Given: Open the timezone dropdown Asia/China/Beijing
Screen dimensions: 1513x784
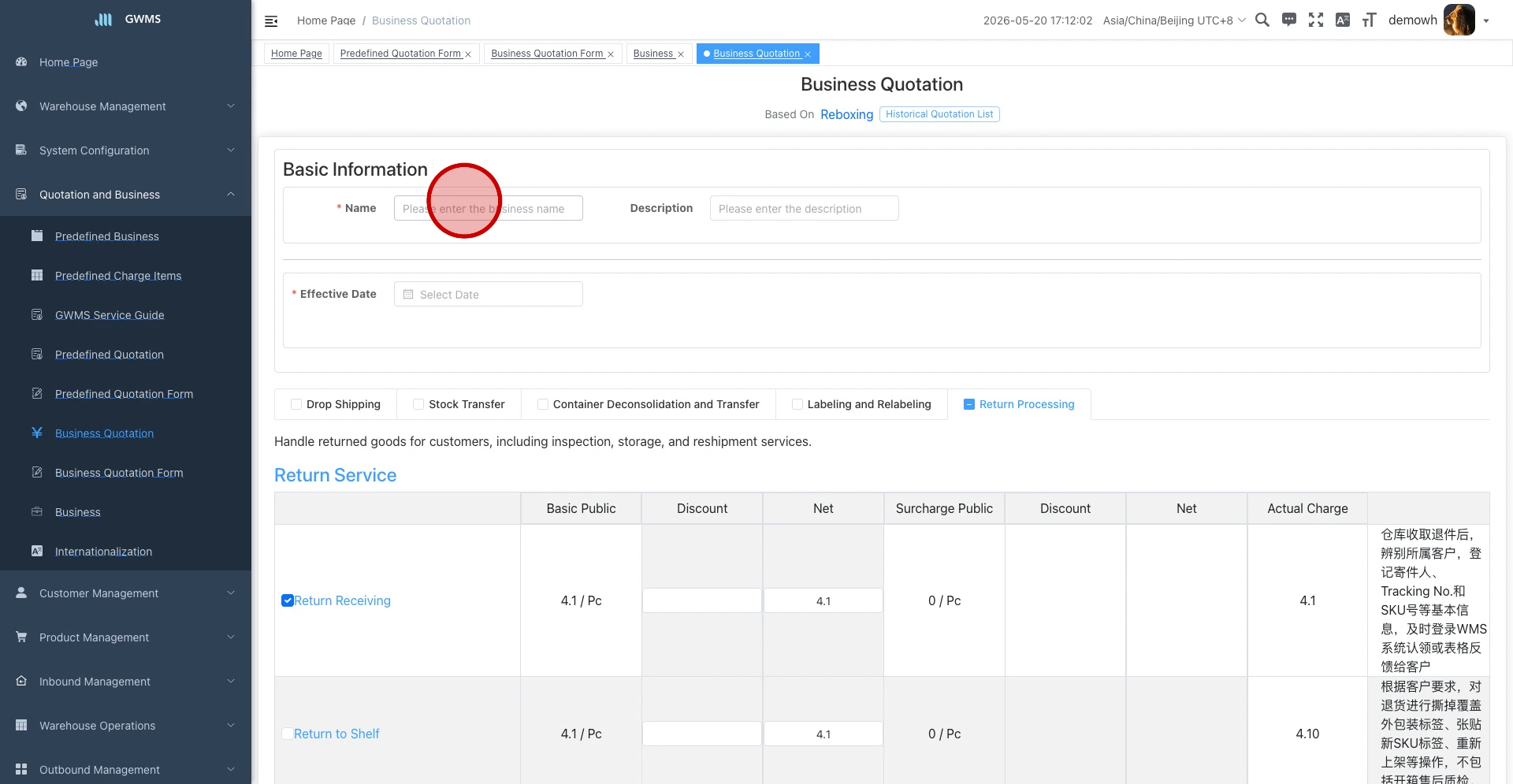Looking at the screenshot, I should 1174,20.
